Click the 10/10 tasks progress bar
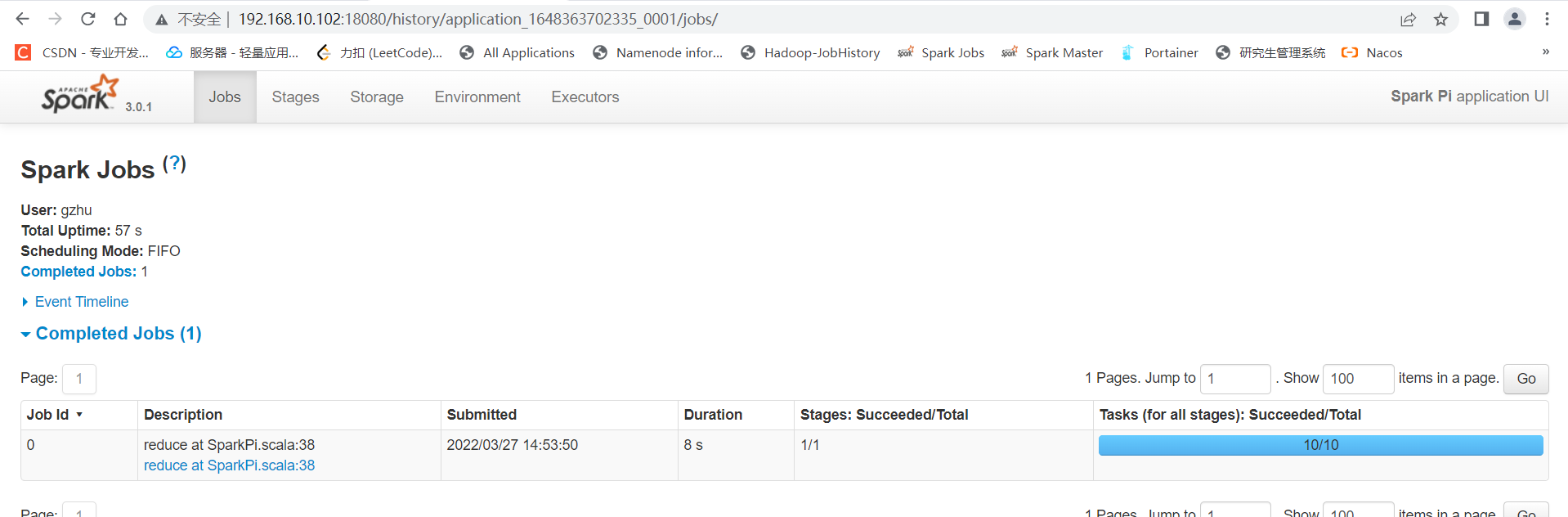 pos(1320,445)
